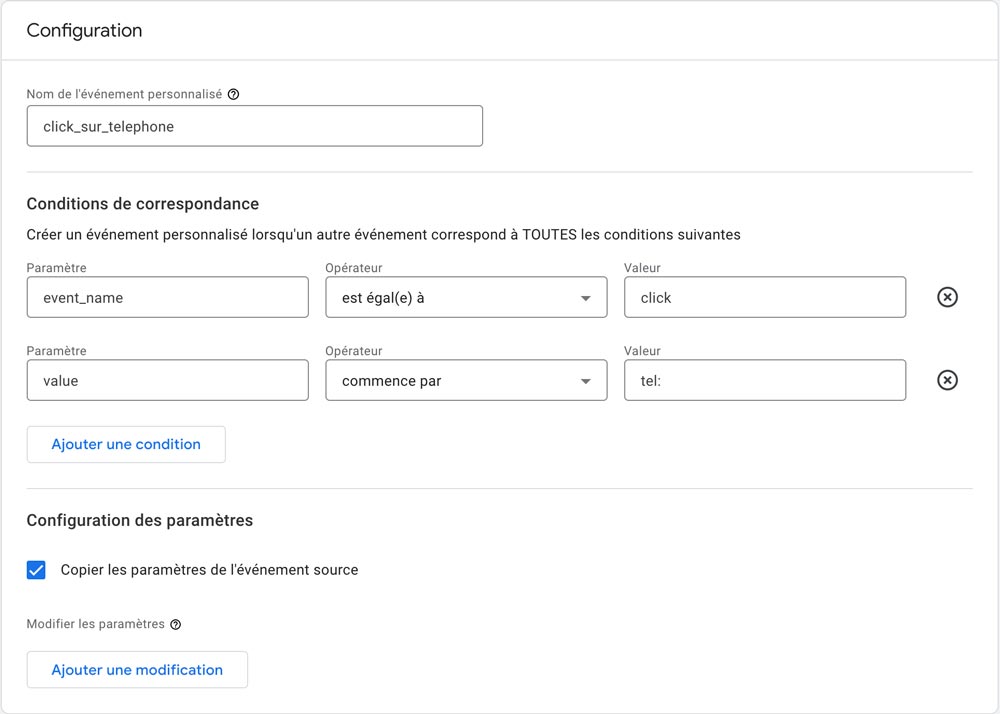
Task: Click the 'tel:' value field
Action: click(765, 380)
